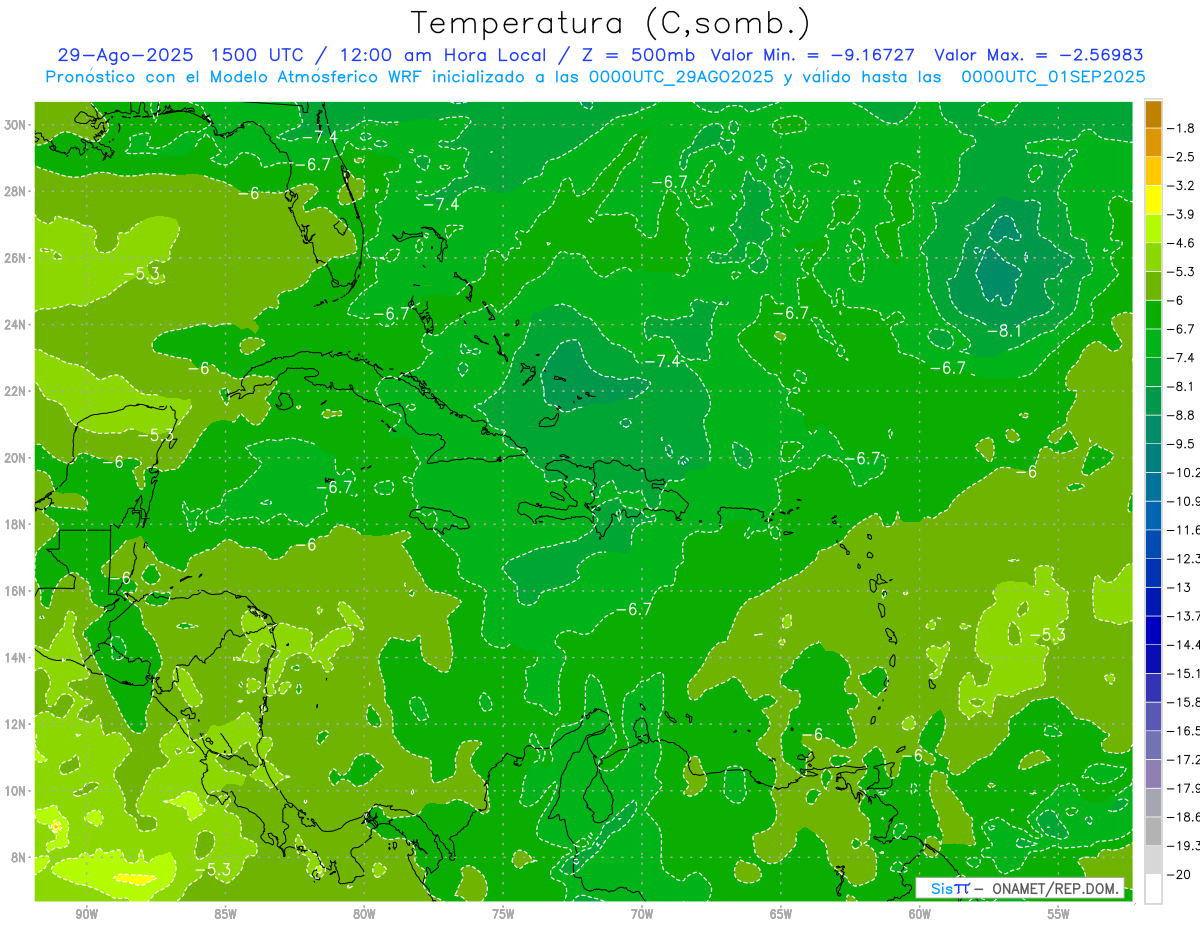1200x927 pixels.
Task: Click the -8.8 colorbar tick label
Action: 1182,414
